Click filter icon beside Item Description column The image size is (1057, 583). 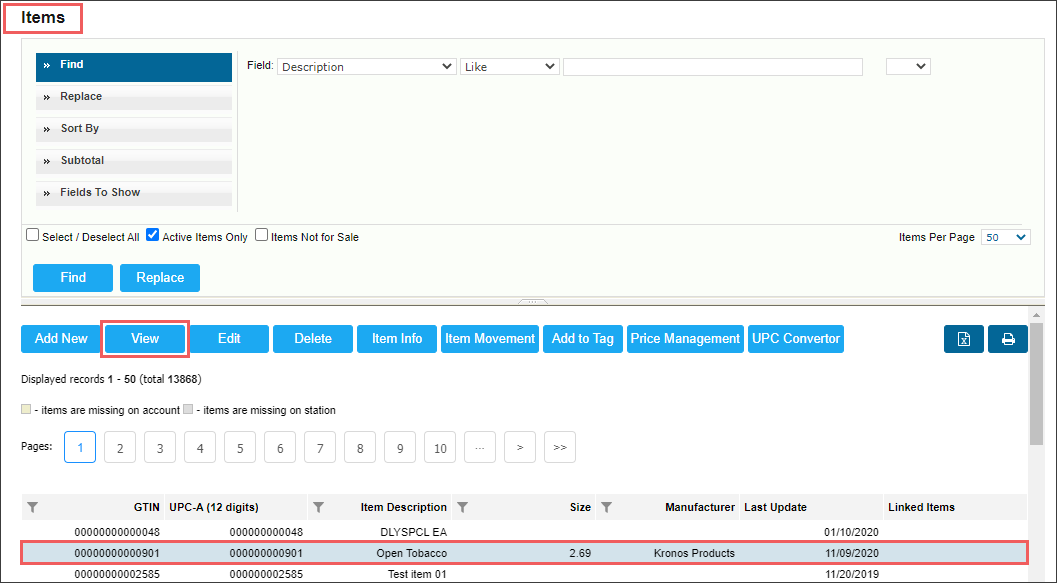(318, 508)
